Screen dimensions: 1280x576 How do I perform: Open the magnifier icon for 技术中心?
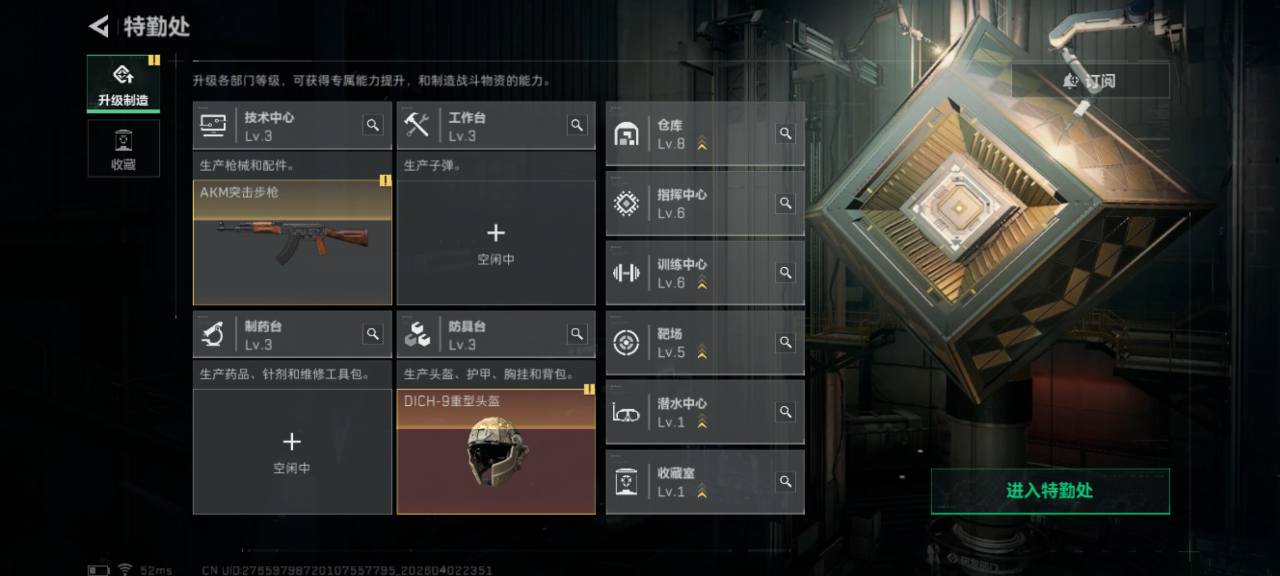(373, 125)
